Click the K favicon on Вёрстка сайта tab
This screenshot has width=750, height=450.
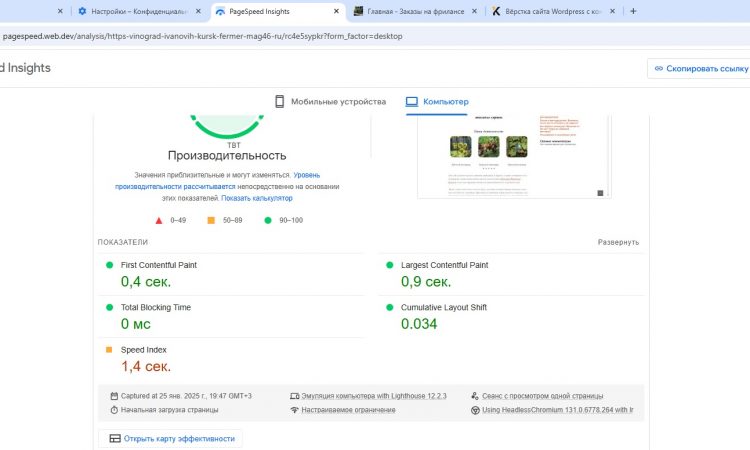[x=496, y=11]
